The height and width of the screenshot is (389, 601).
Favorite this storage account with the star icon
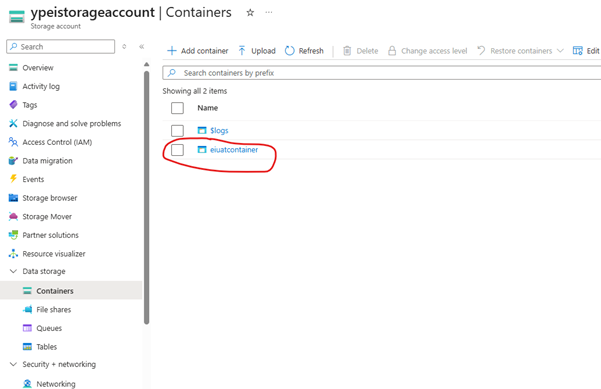(x=250, y=13)
